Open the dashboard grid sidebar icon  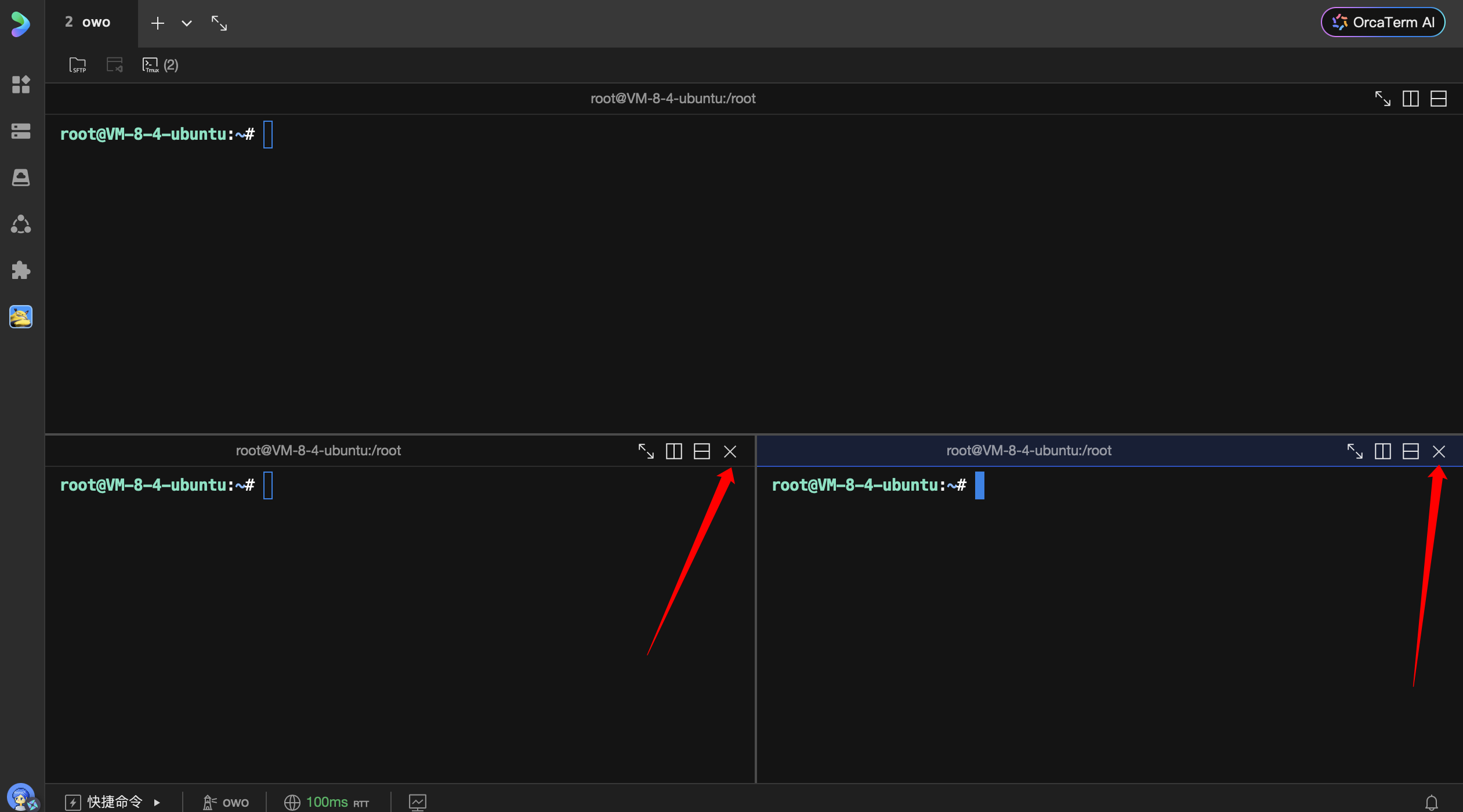21,85
